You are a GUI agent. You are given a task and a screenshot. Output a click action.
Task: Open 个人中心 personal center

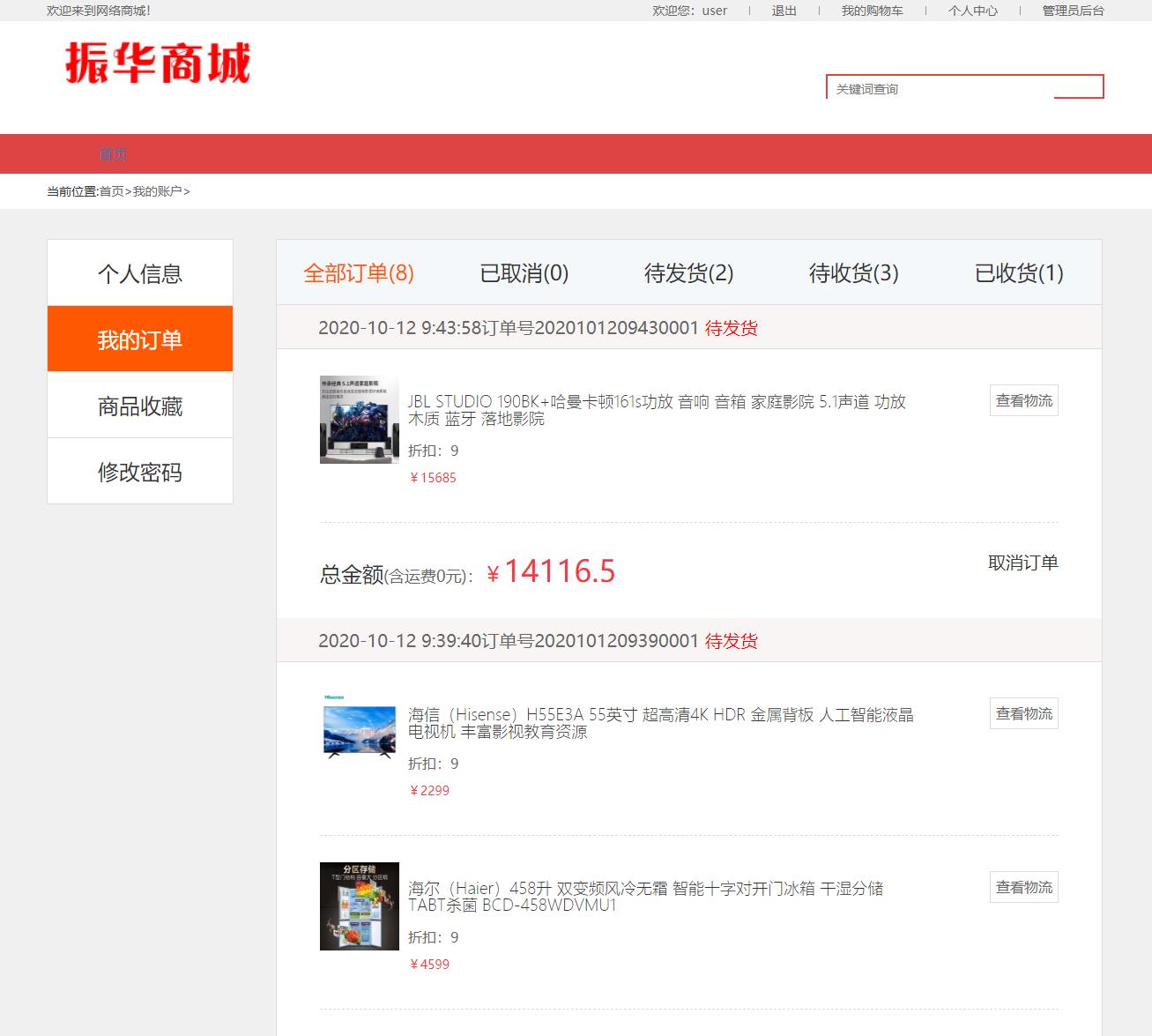coord(972,11)
